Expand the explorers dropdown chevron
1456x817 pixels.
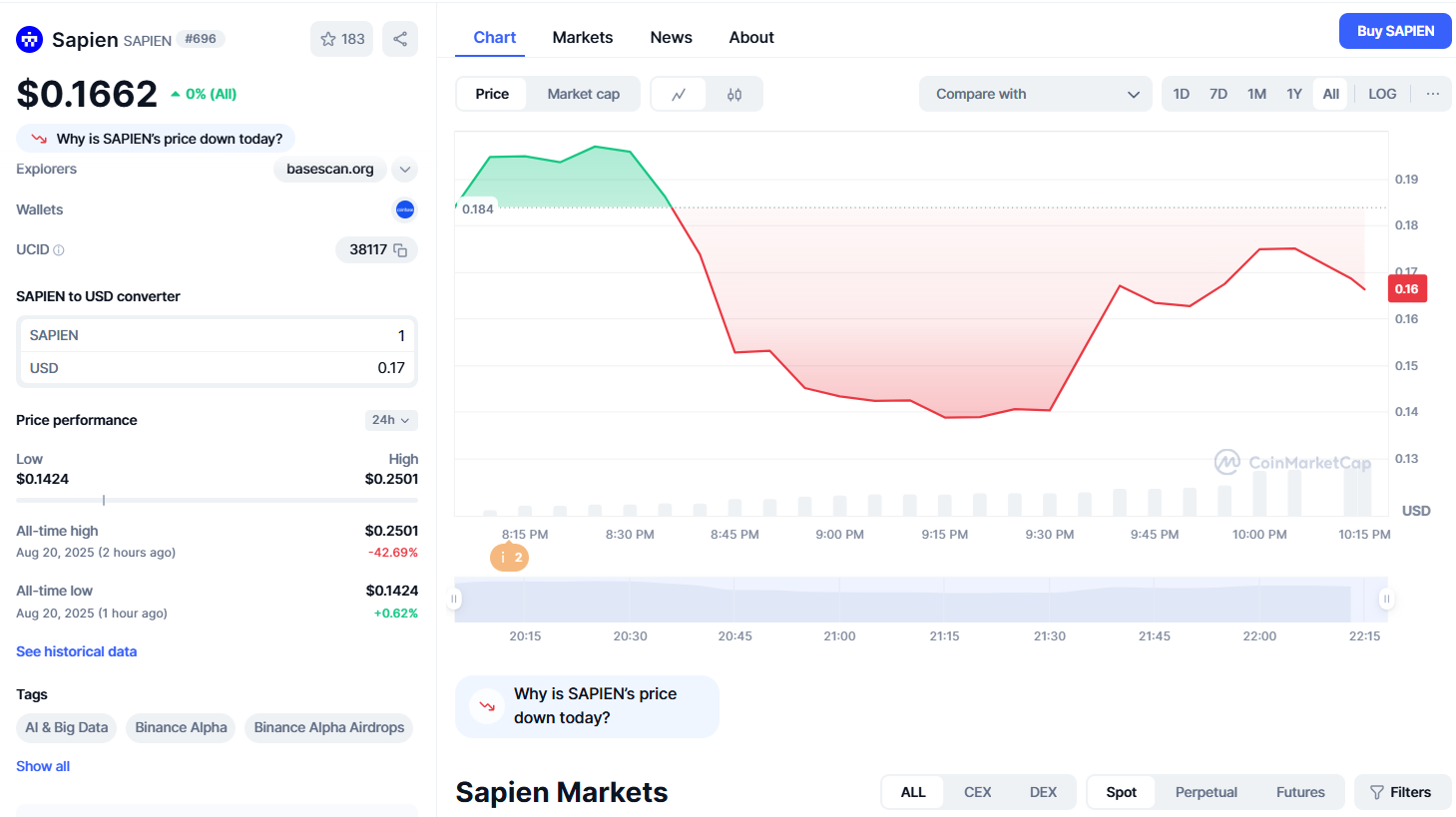click(405, 170)
